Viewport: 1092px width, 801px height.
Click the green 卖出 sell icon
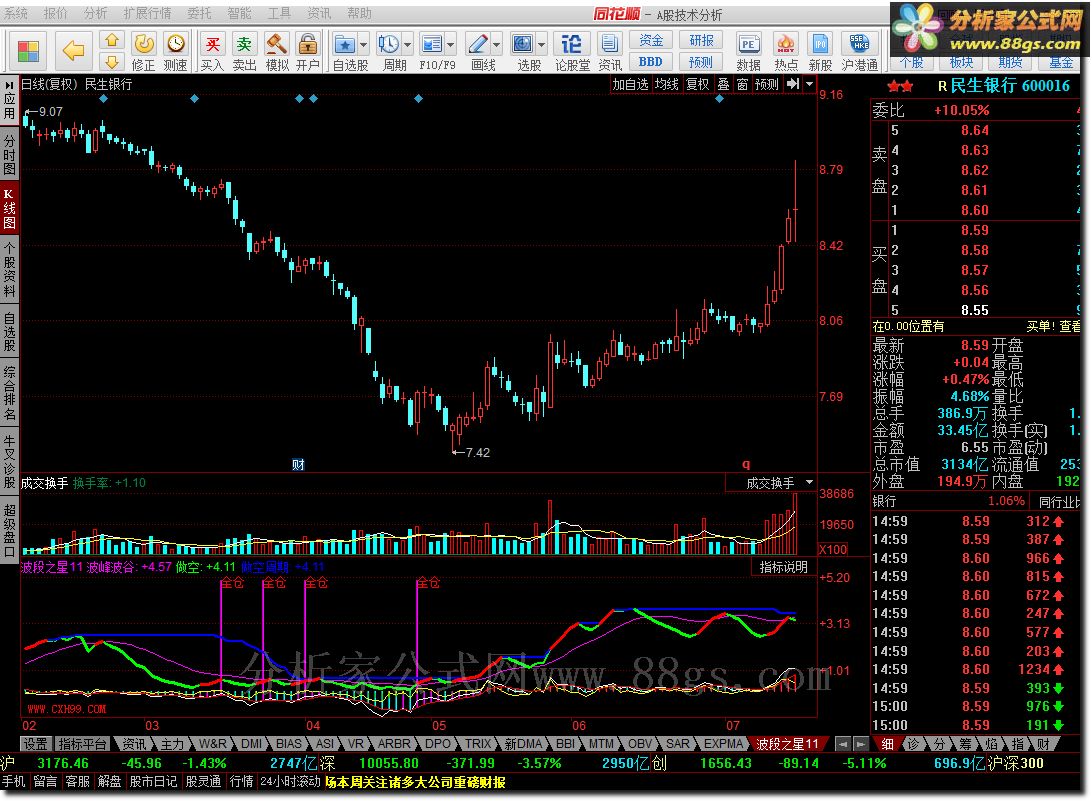click(x=244, y=44)
